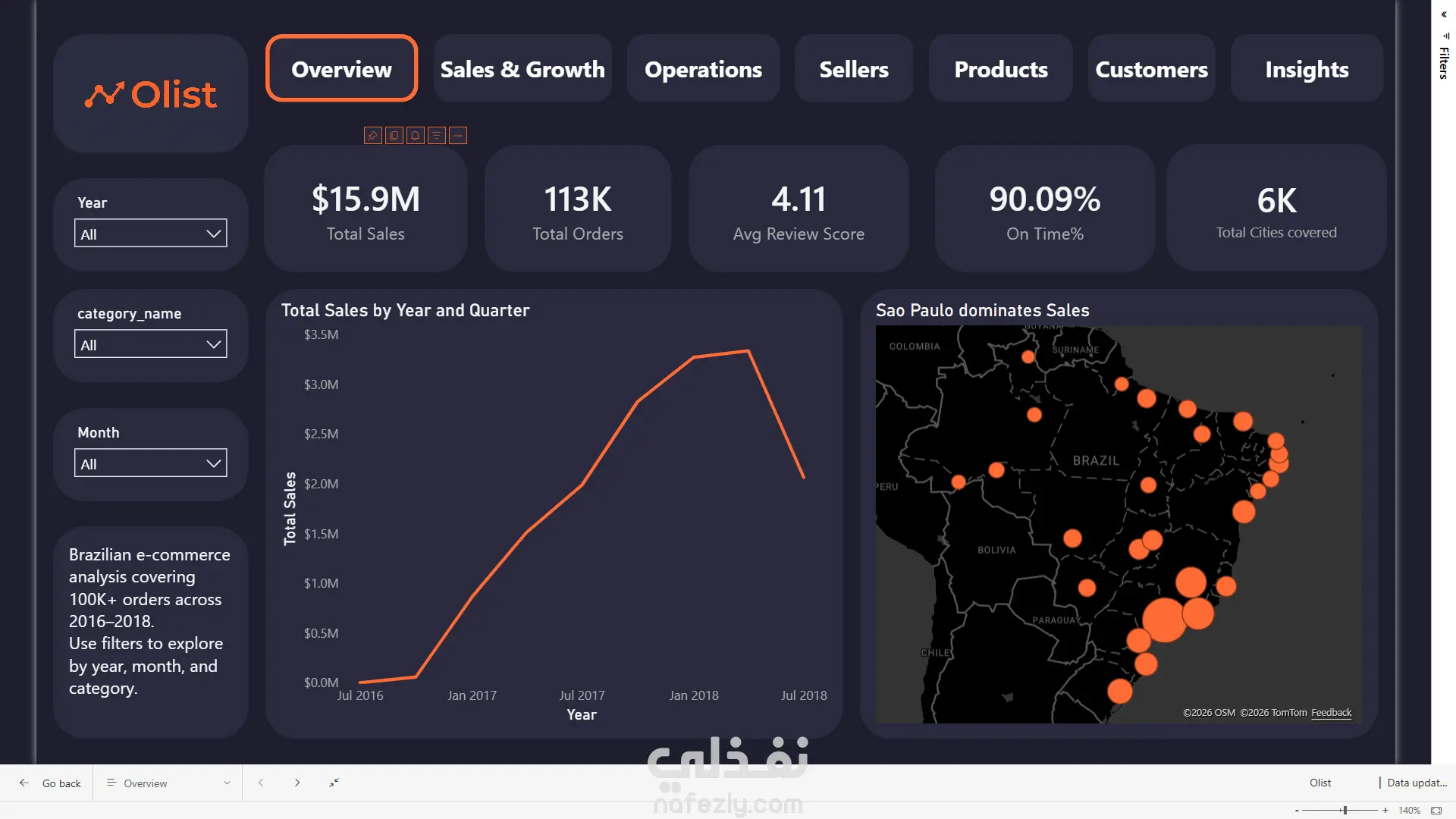Click the Go back button
This screenshot has height=819, width=1456.
click(50, 783)
